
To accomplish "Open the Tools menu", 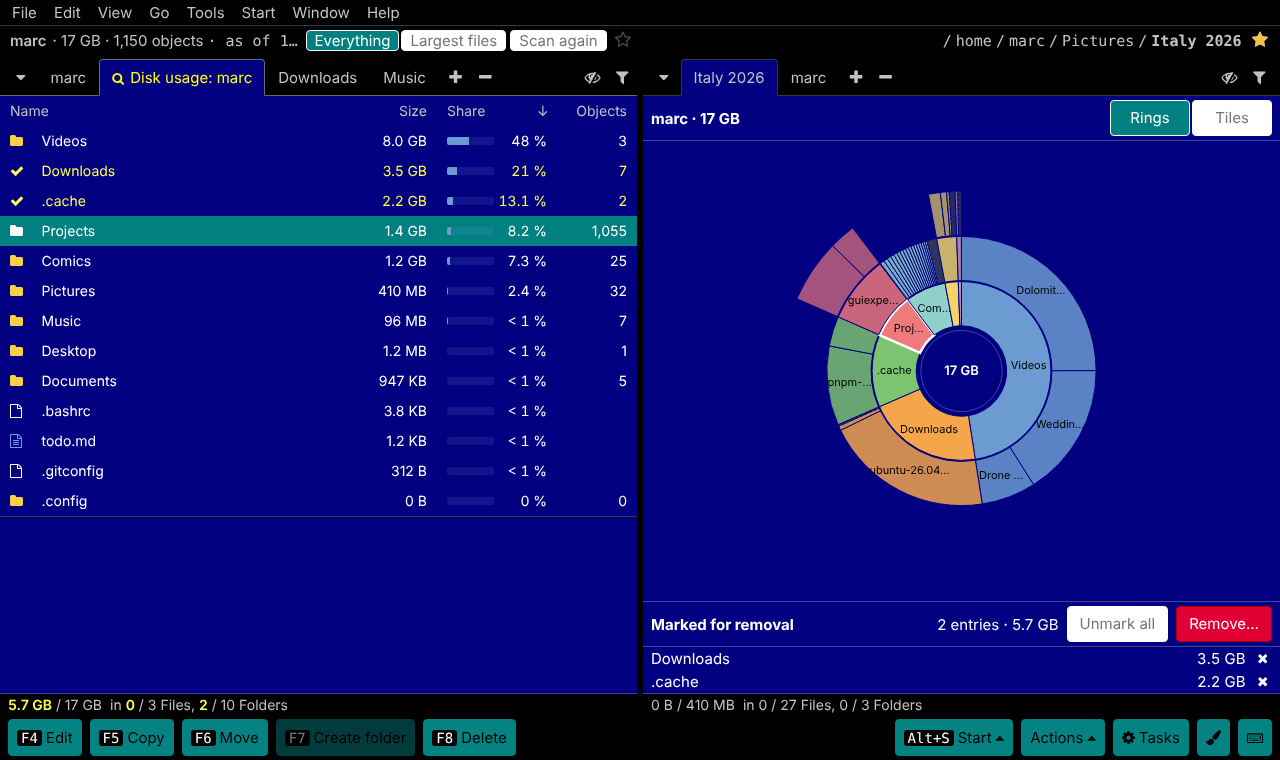I will (x=205, y=13).
